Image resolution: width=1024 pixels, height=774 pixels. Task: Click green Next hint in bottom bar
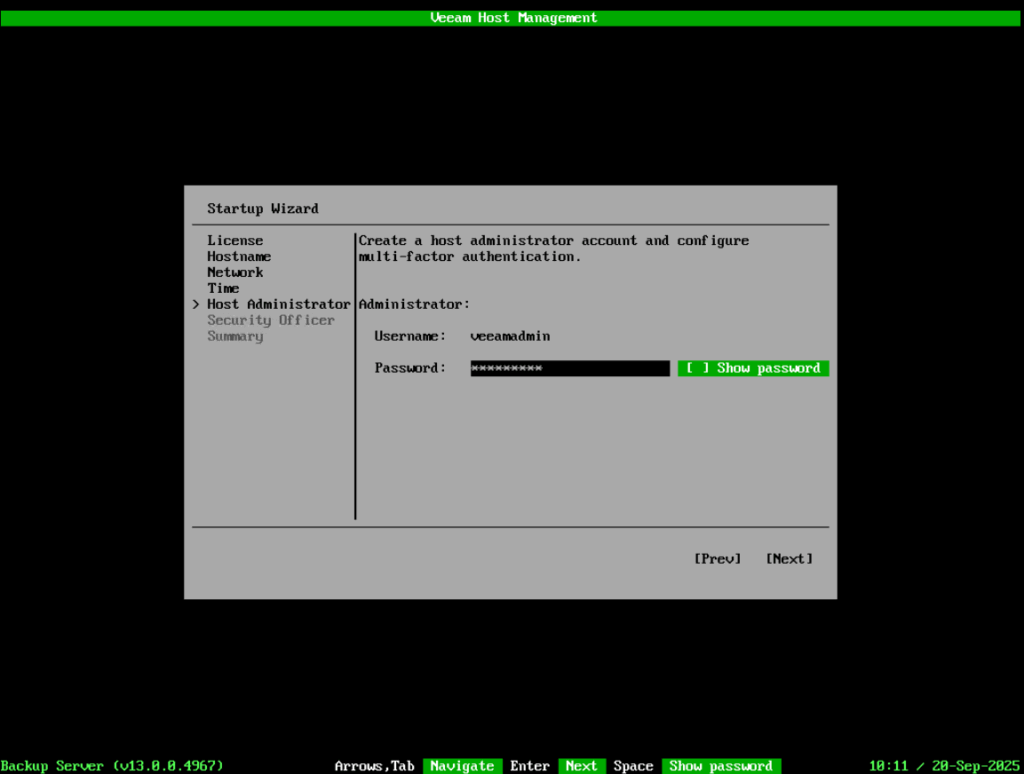point(581,766)
